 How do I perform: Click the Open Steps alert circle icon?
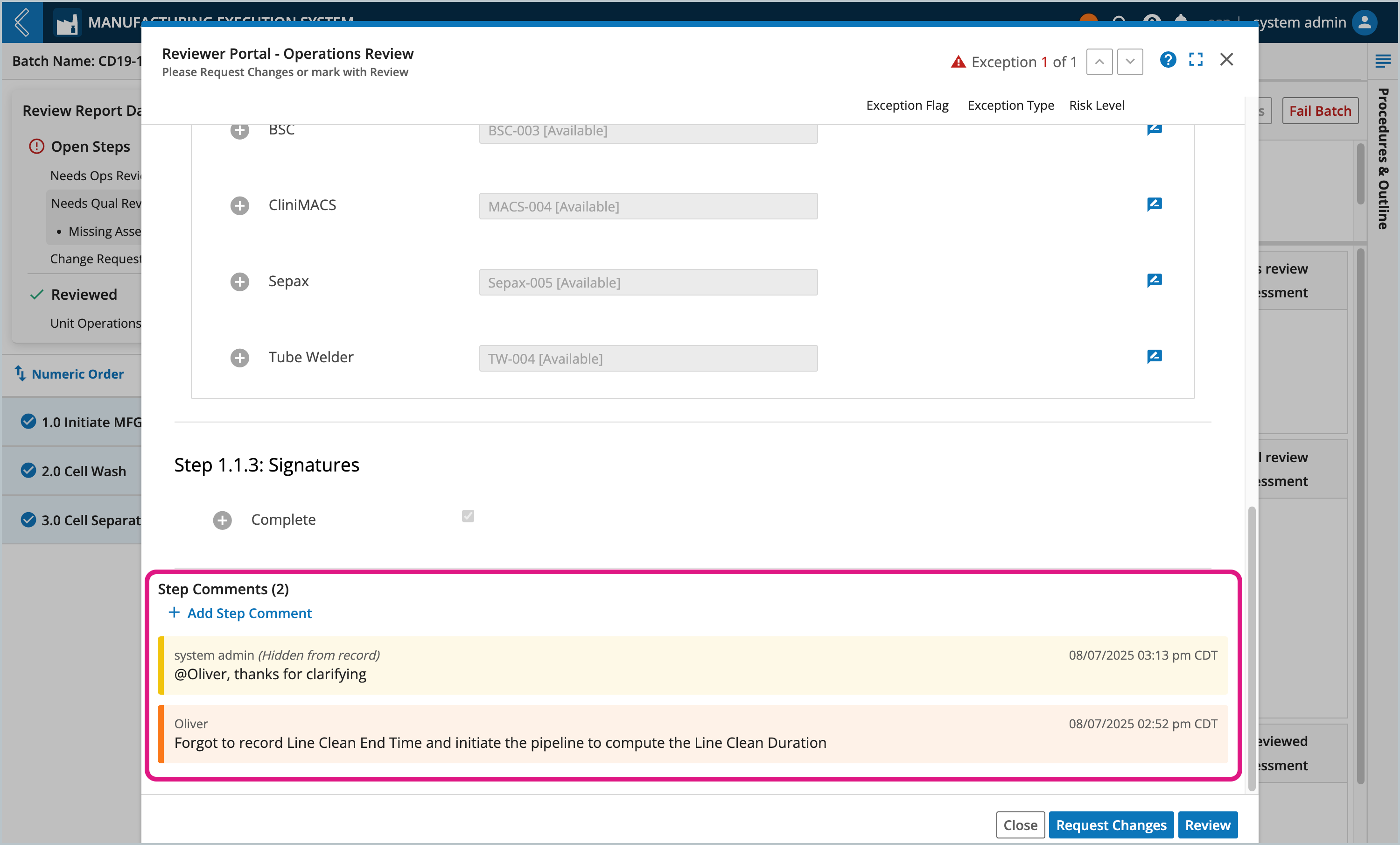36,146
